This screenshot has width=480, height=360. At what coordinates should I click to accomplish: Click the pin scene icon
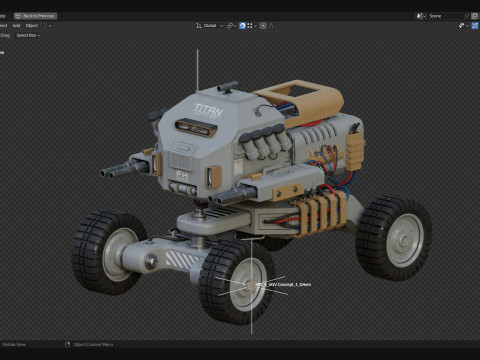click(467, 16)
